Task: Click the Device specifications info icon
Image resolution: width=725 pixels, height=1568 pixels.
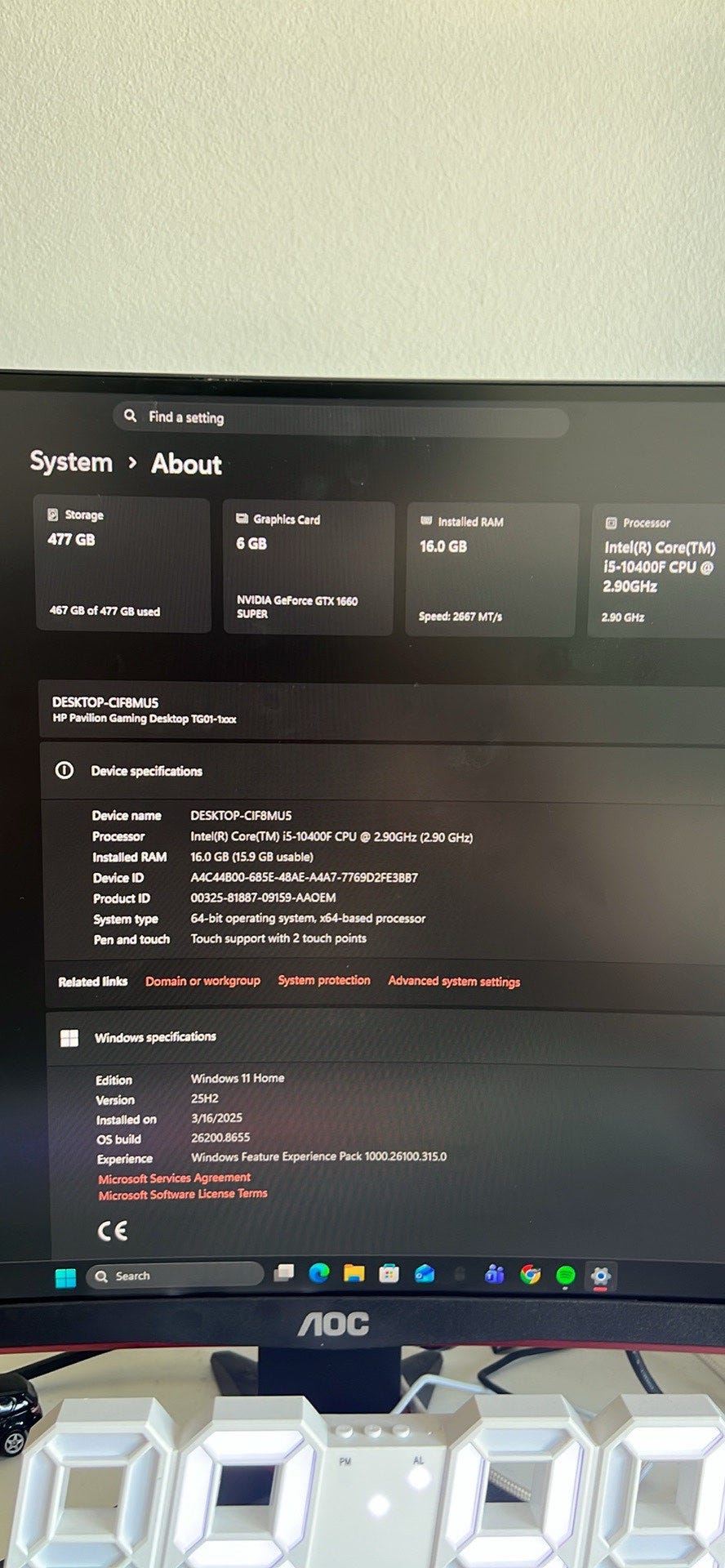Action: tap(64, 770)
